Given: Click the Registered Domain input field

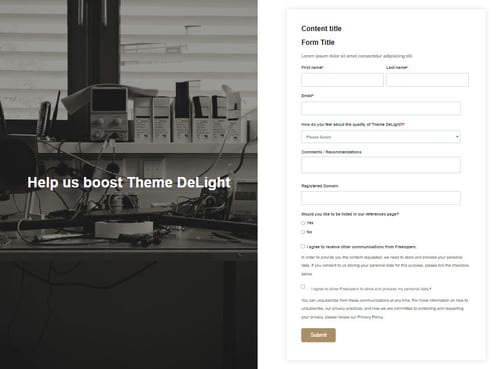Looking at the screenshot, I should click(x=381, y=198).
